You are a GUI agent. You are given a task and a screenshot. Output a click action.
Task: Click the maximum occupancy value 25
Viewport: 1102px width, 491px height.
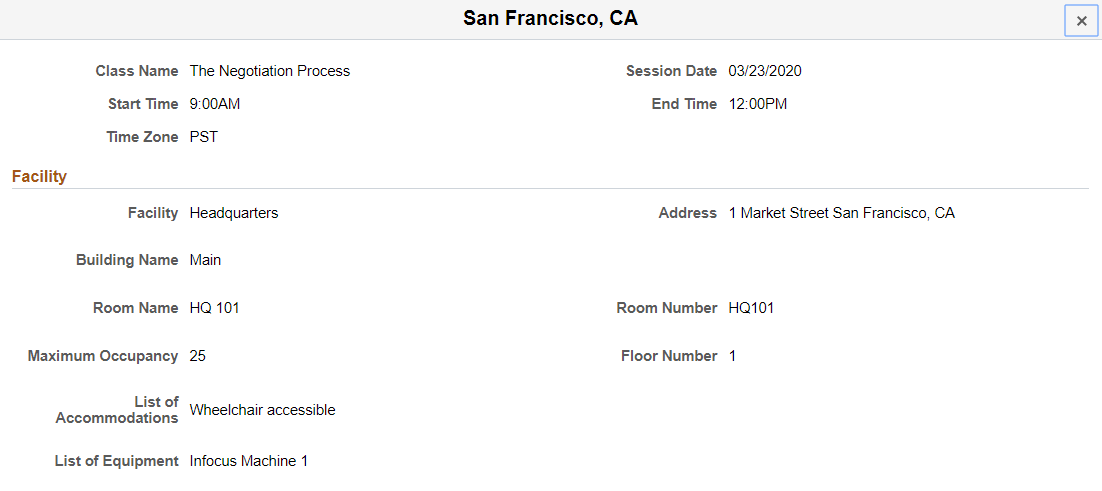pos(198,356)
